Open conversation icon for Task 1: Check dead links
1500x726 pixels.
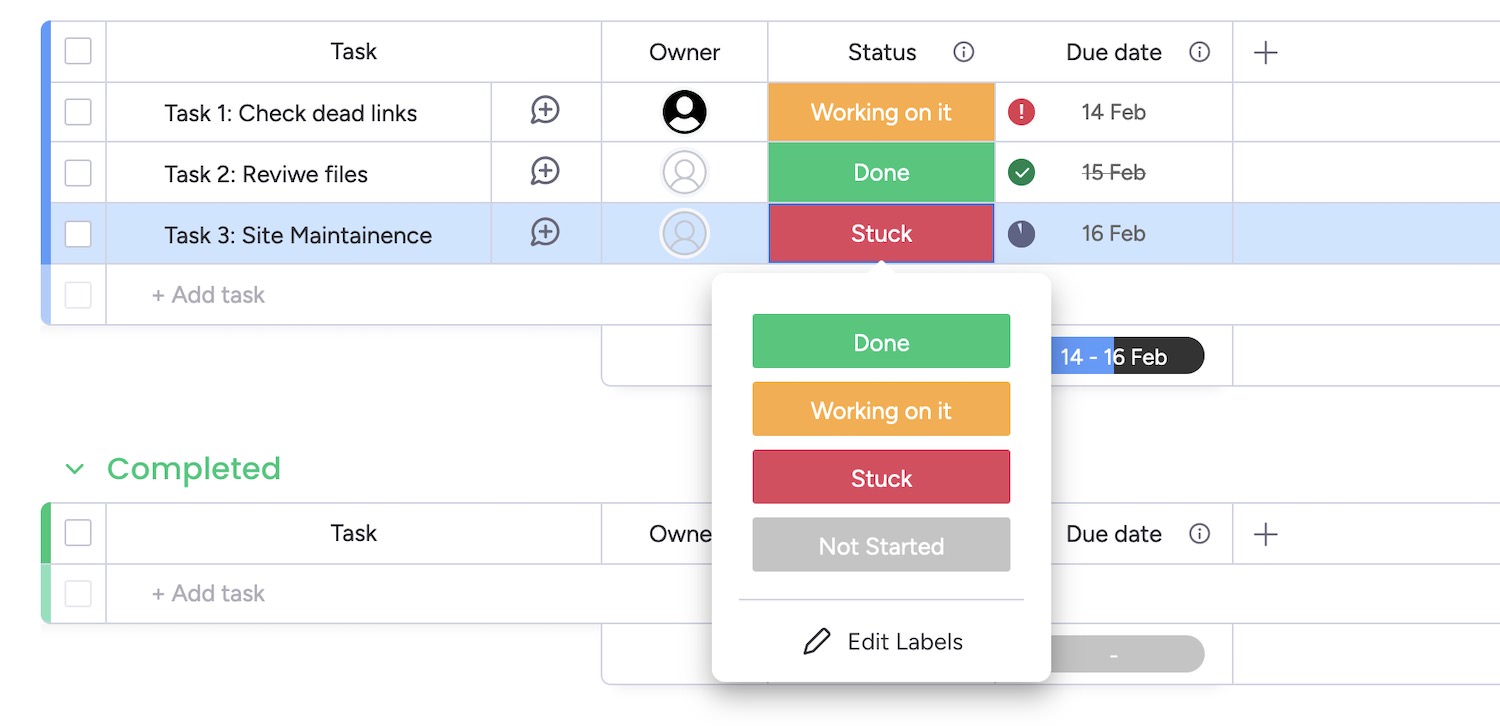click(545, 111)
